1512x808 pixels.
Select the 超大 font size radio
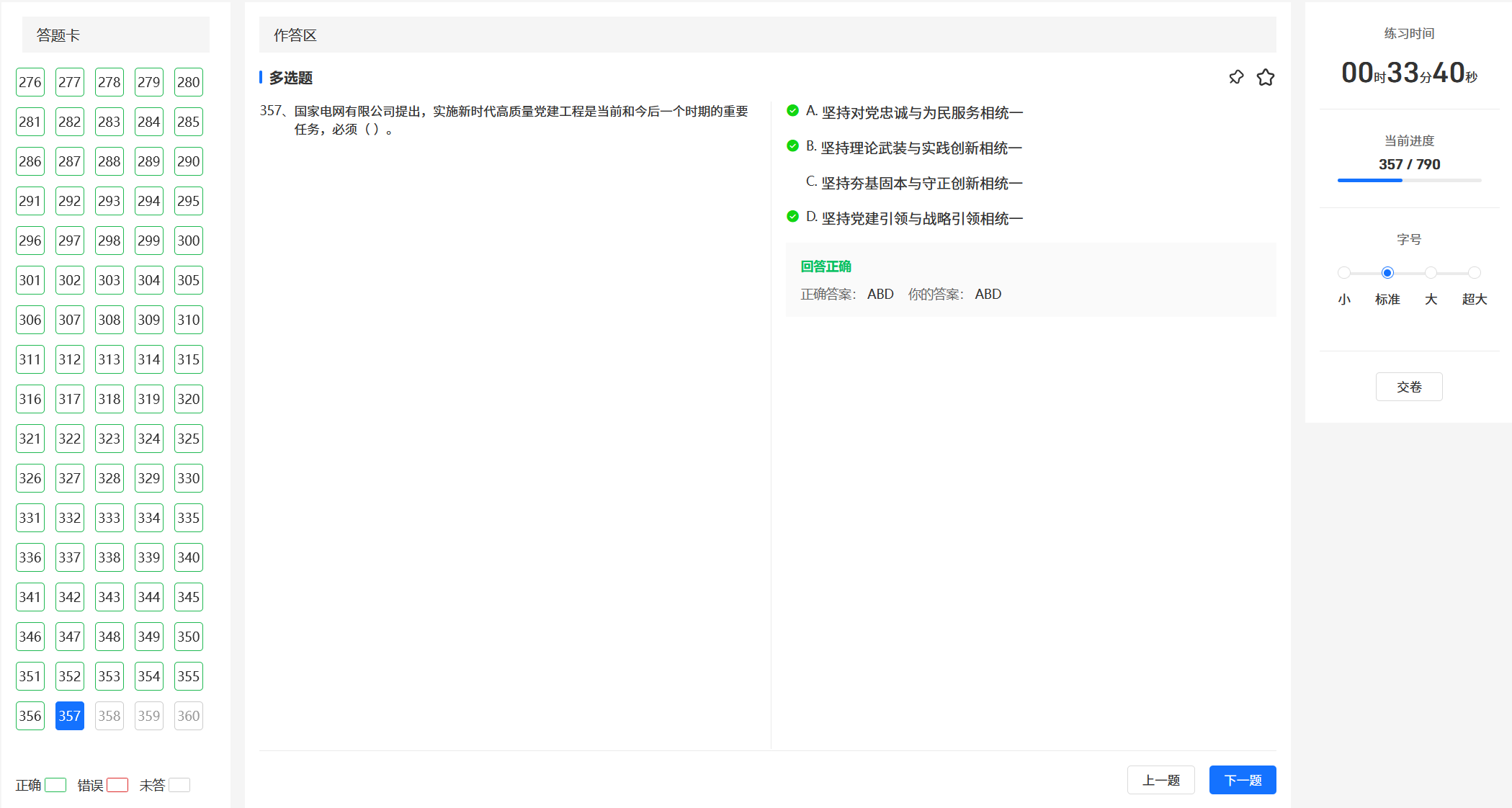[x=1475, y=273]
